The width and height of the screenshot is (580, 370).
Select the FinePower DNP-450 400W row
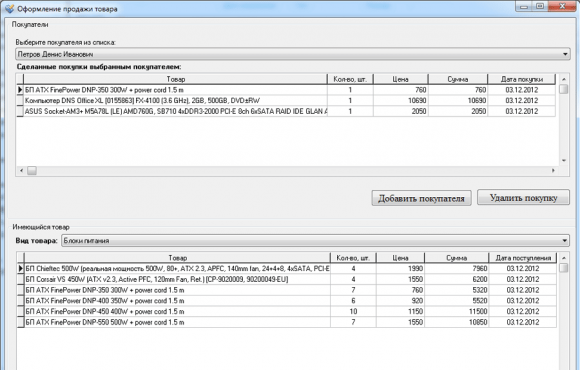287,312
